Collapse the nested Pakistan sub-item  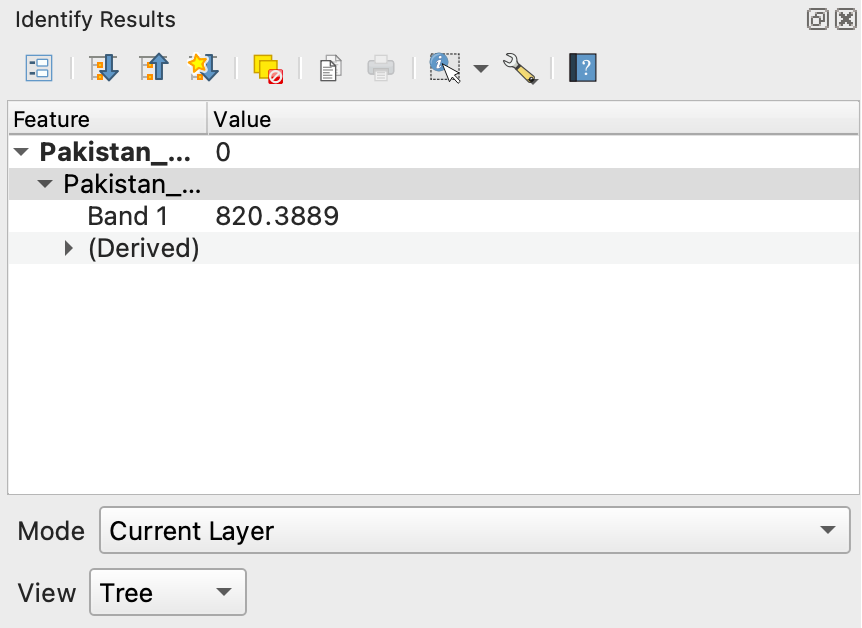tap(45, 184)
